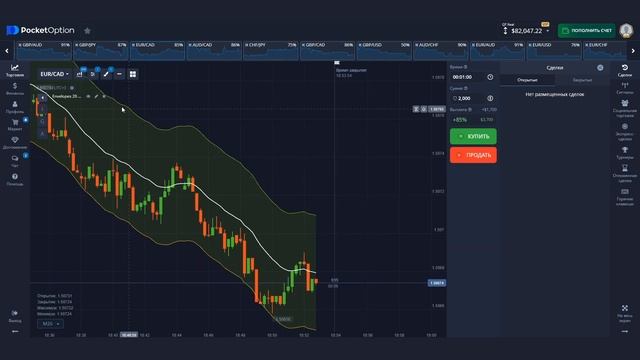
Task: Open the Help question-mark section
Action: click(15, 179)
